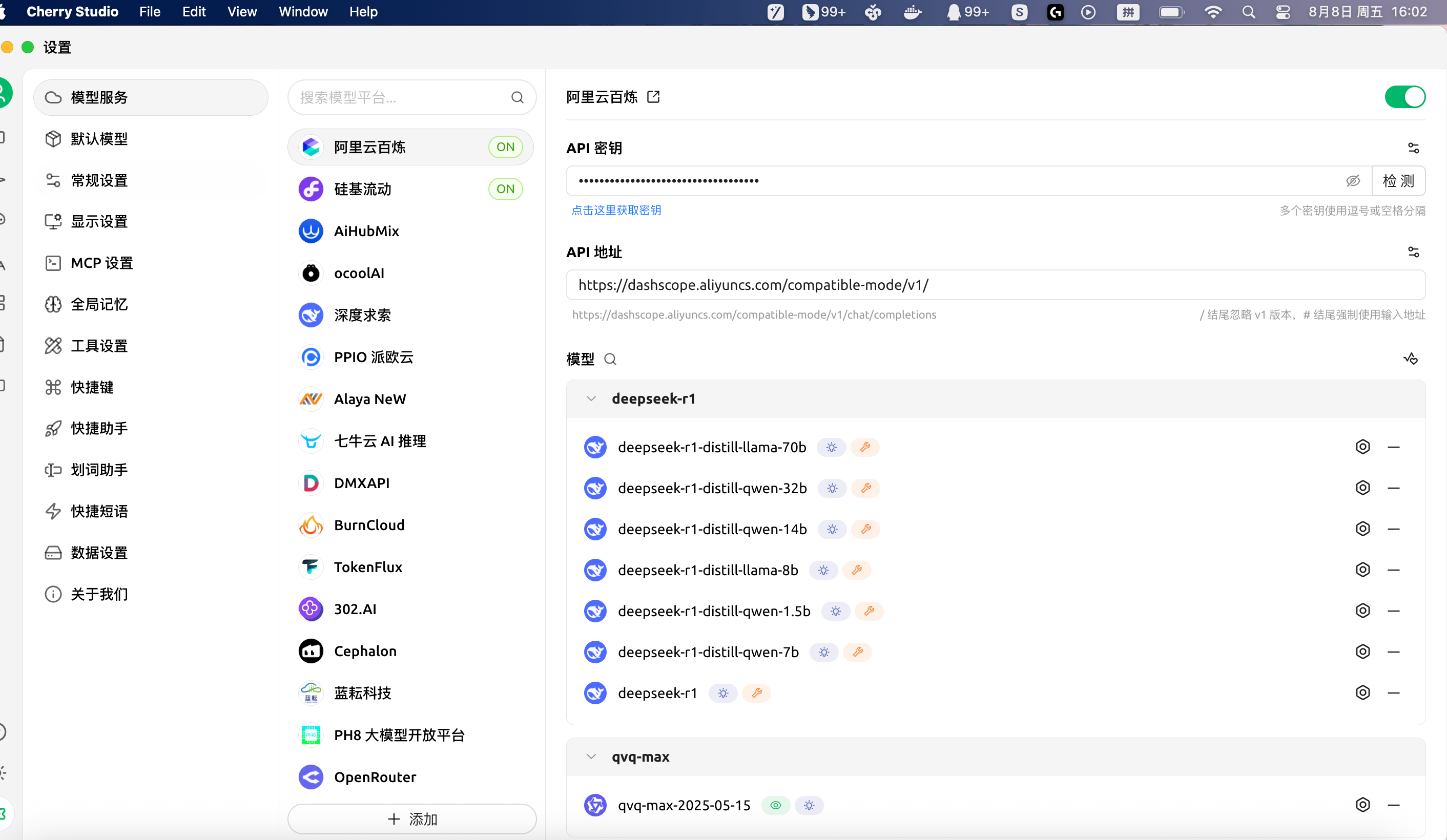
Task: Collapse the qvq-max model group
Action: tap(591, 756)
